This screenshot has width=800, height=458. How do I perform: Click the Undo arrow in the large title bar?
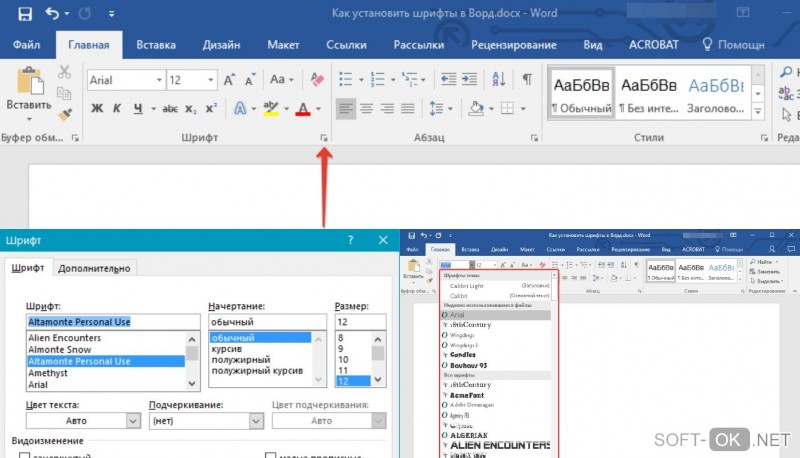tap(52, 13)
